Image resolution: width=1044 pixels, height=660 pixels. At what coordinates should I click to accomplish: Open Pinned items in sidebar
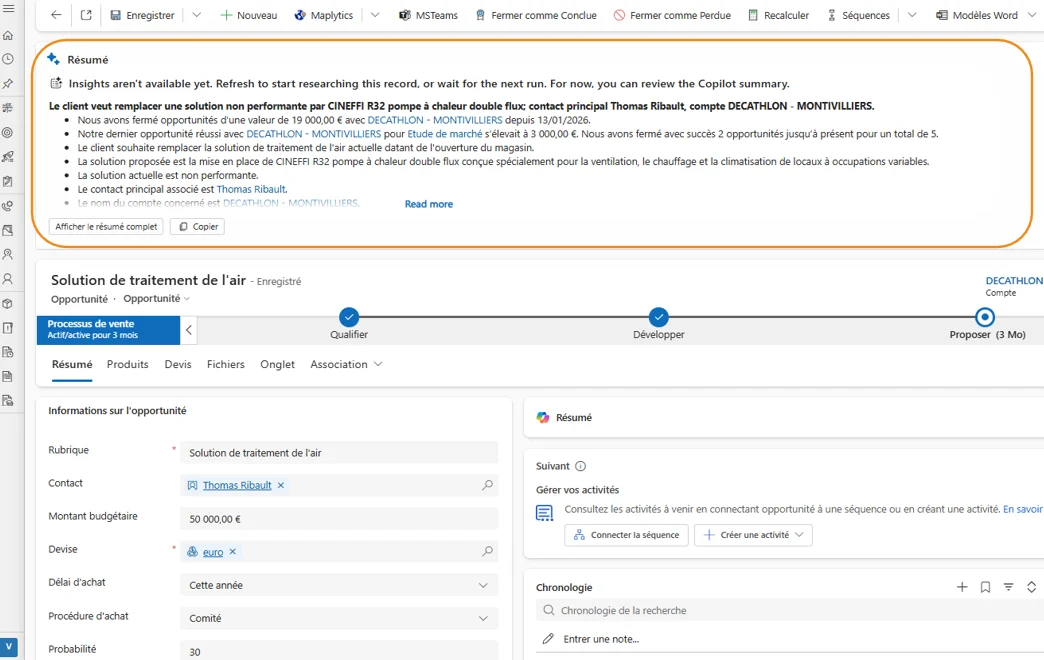pyautogui.click(x=8, y=84)
